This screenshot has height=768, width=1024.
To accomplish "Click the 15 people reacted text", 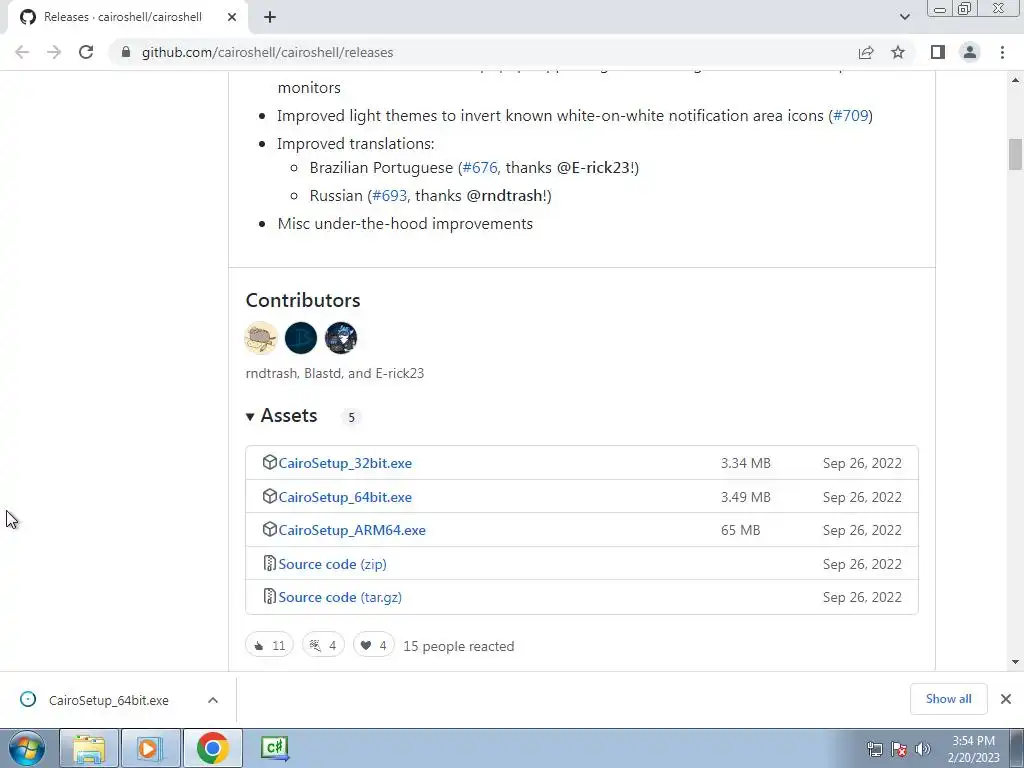I will 458,647.
